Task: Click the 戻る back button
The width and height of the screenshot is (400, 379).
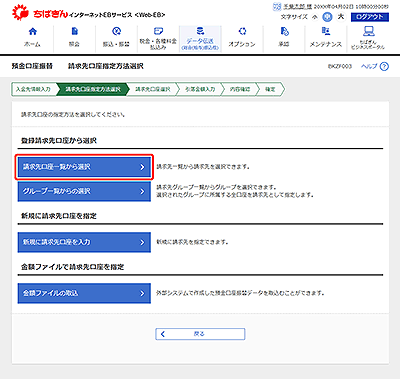Action: 200,334
